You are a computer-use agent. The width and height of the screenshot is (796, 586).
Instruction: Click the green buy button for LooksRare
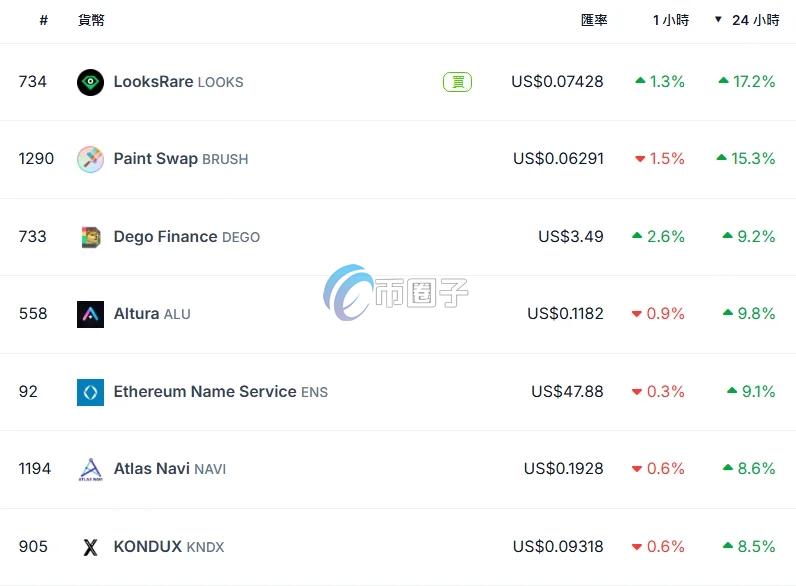pos(457,82)
